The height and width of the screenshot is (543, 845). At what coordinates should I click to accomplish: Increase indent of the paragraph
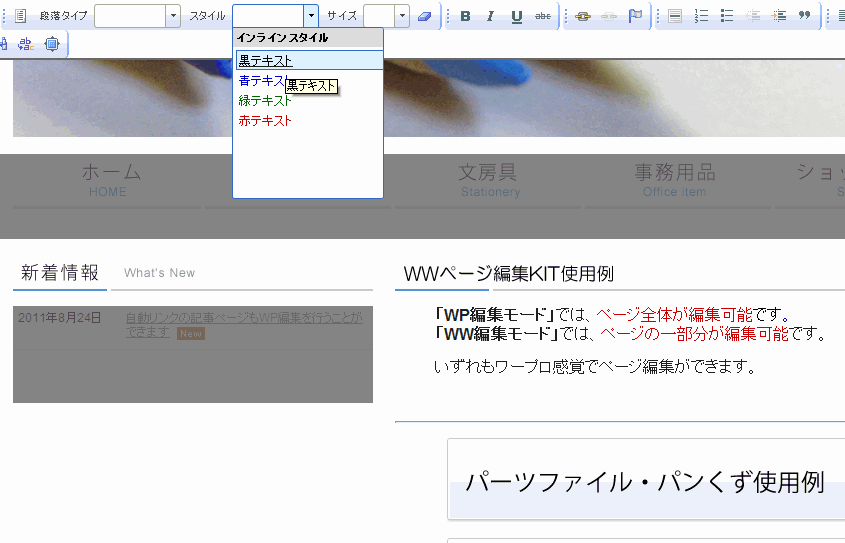pyautogui.click(x=779, y=16)
